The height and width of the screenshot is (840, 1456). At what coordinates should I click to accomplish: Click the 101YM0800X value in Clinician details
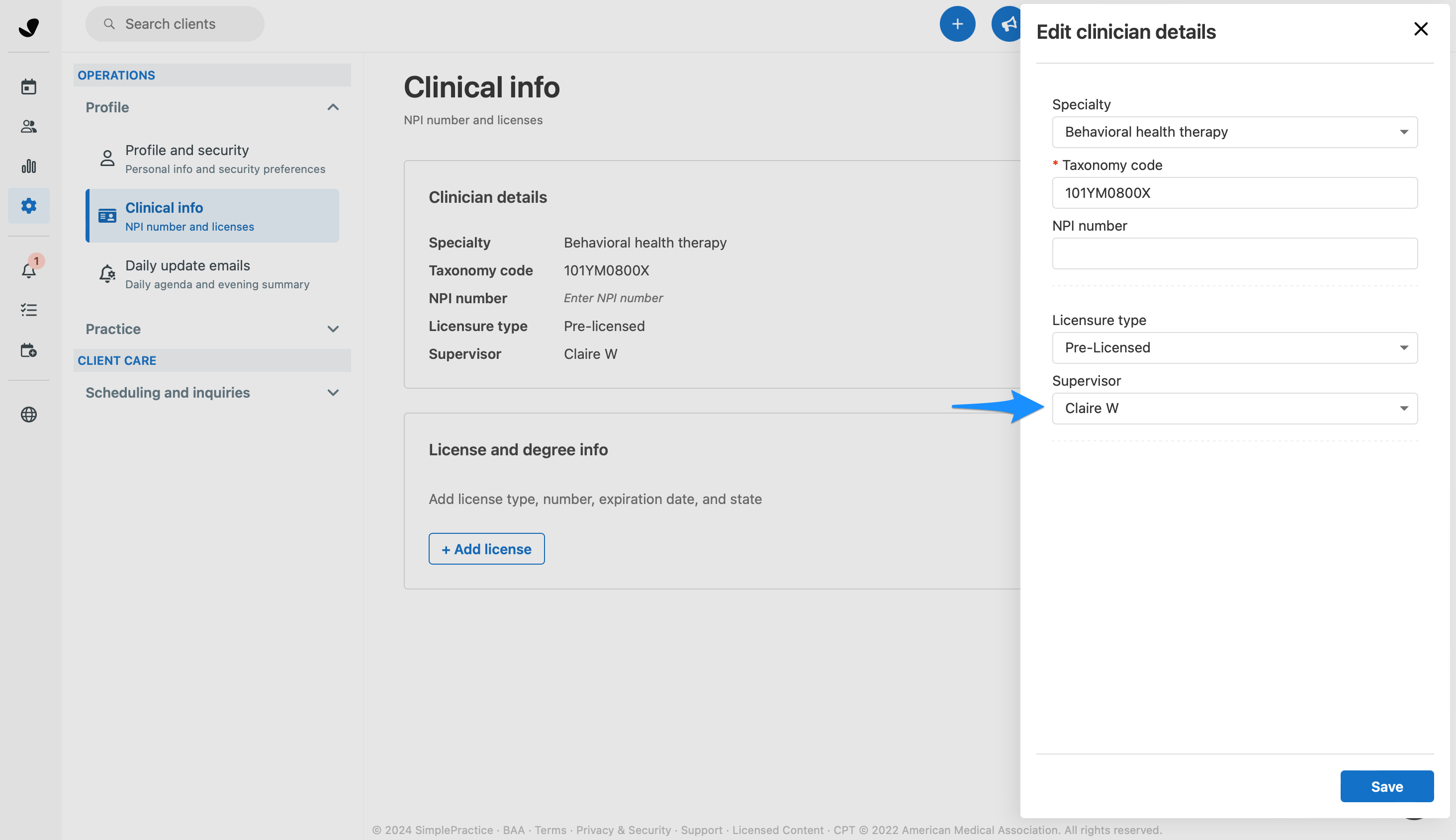pyautogui.click(x=606, y=270)
